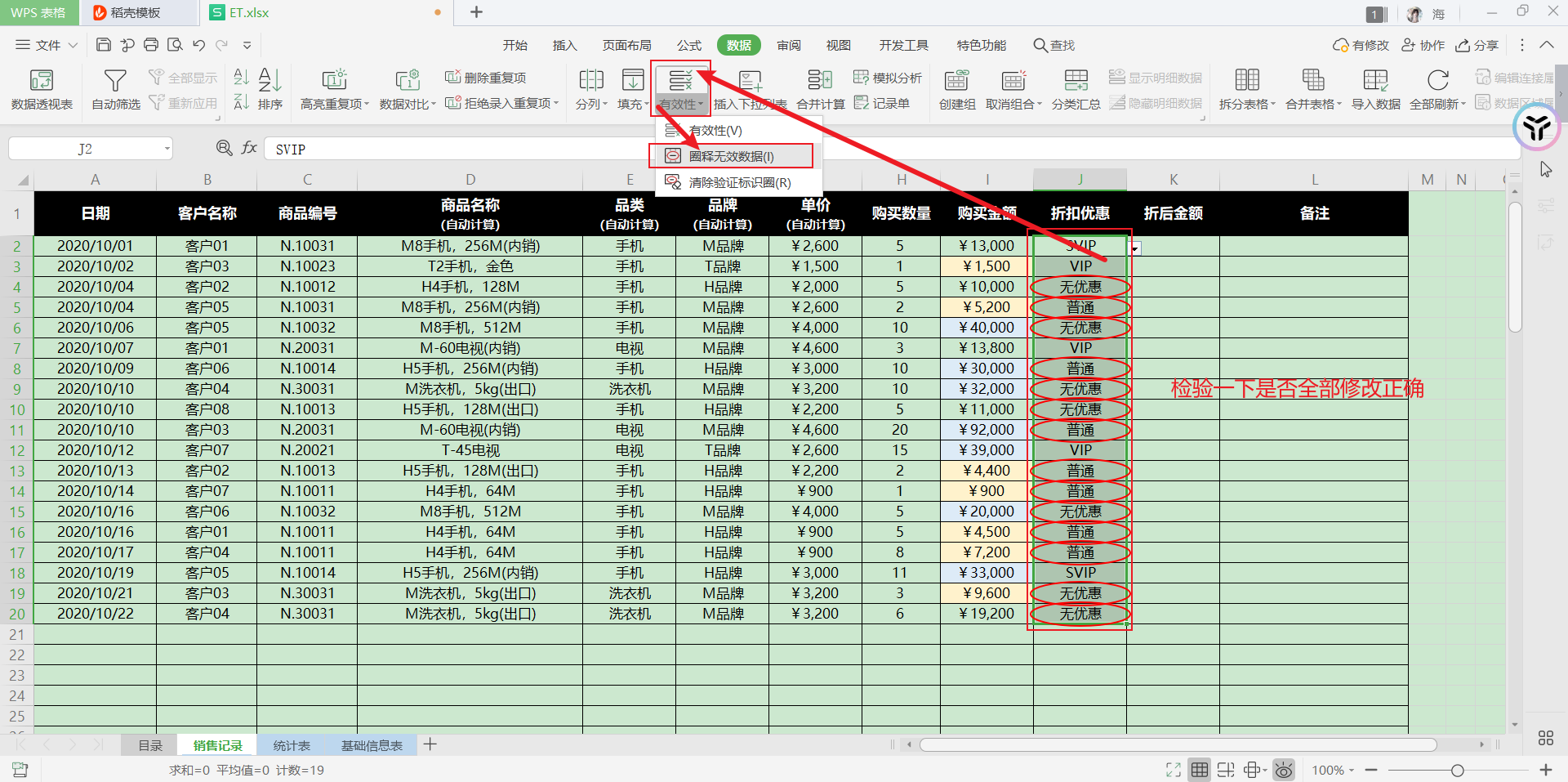Click the vertical scrollbar thumb

coord(1515,266)
